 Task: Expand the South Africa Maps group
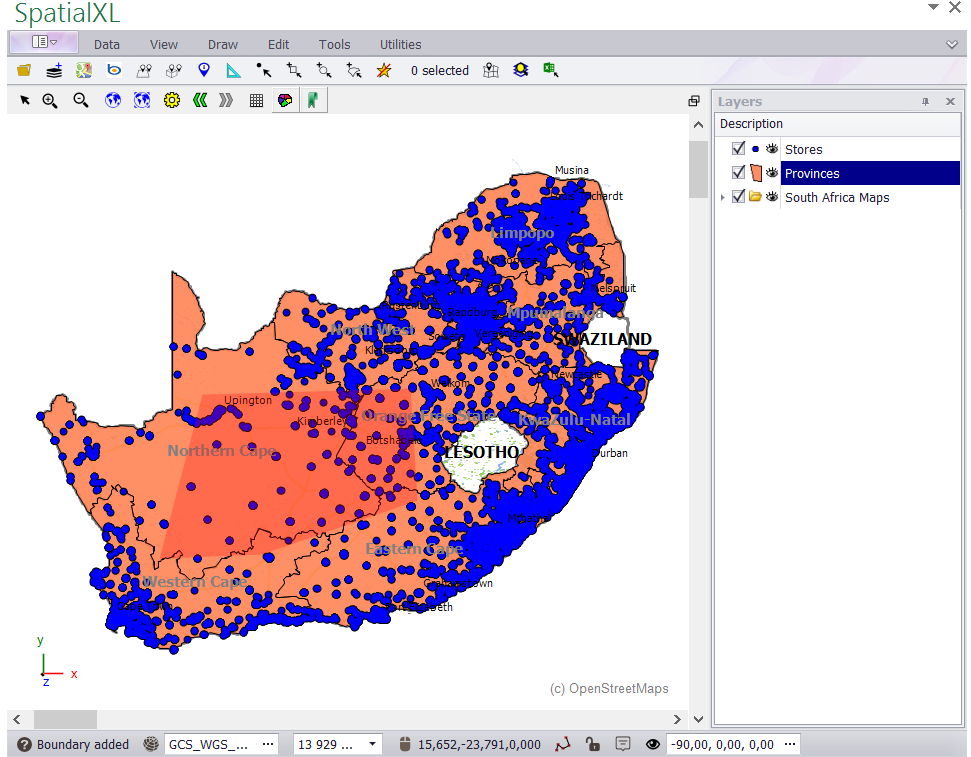pyautogui.click(x=723, y=197)
